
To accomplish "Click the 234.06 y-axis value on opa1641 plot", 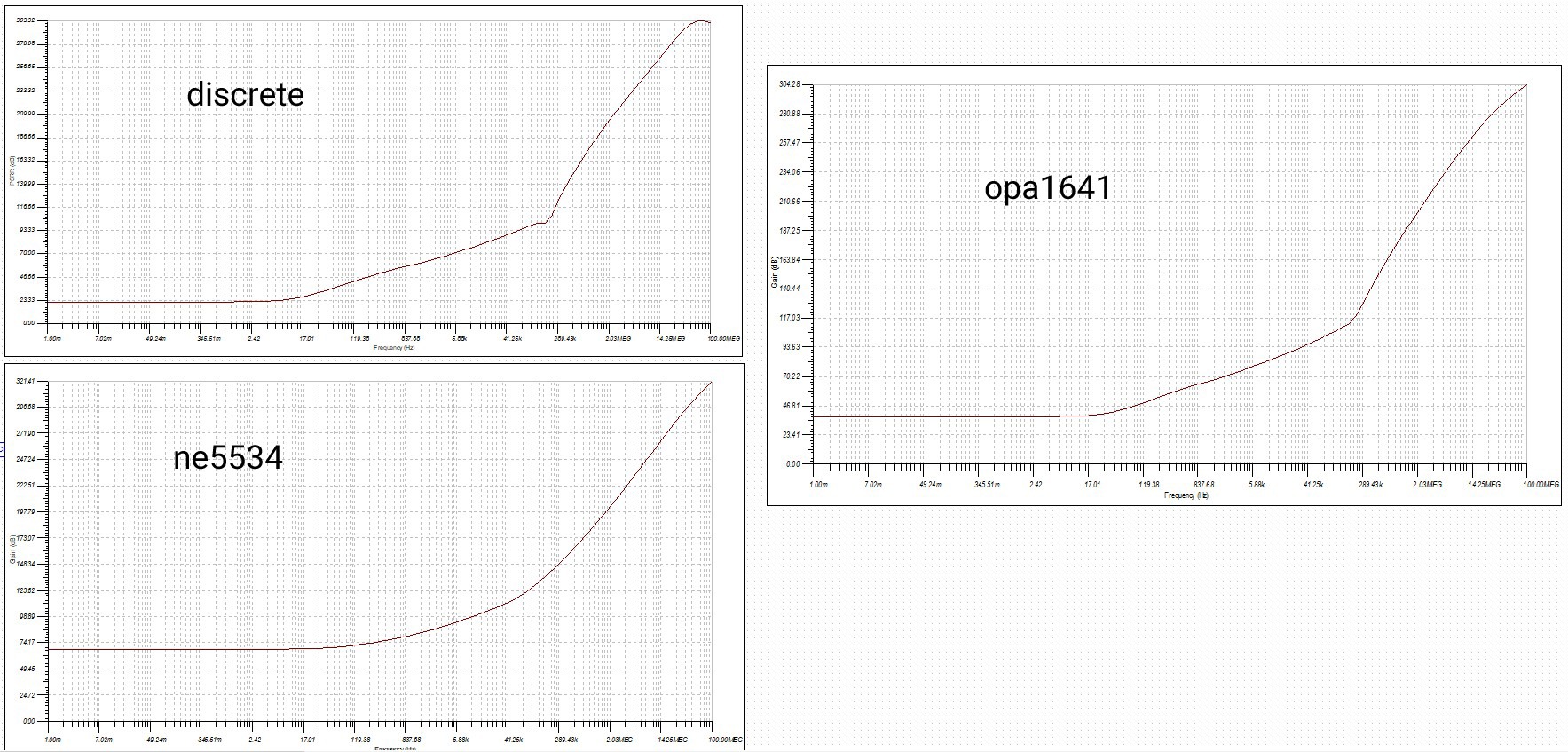I will pos(789,172).
